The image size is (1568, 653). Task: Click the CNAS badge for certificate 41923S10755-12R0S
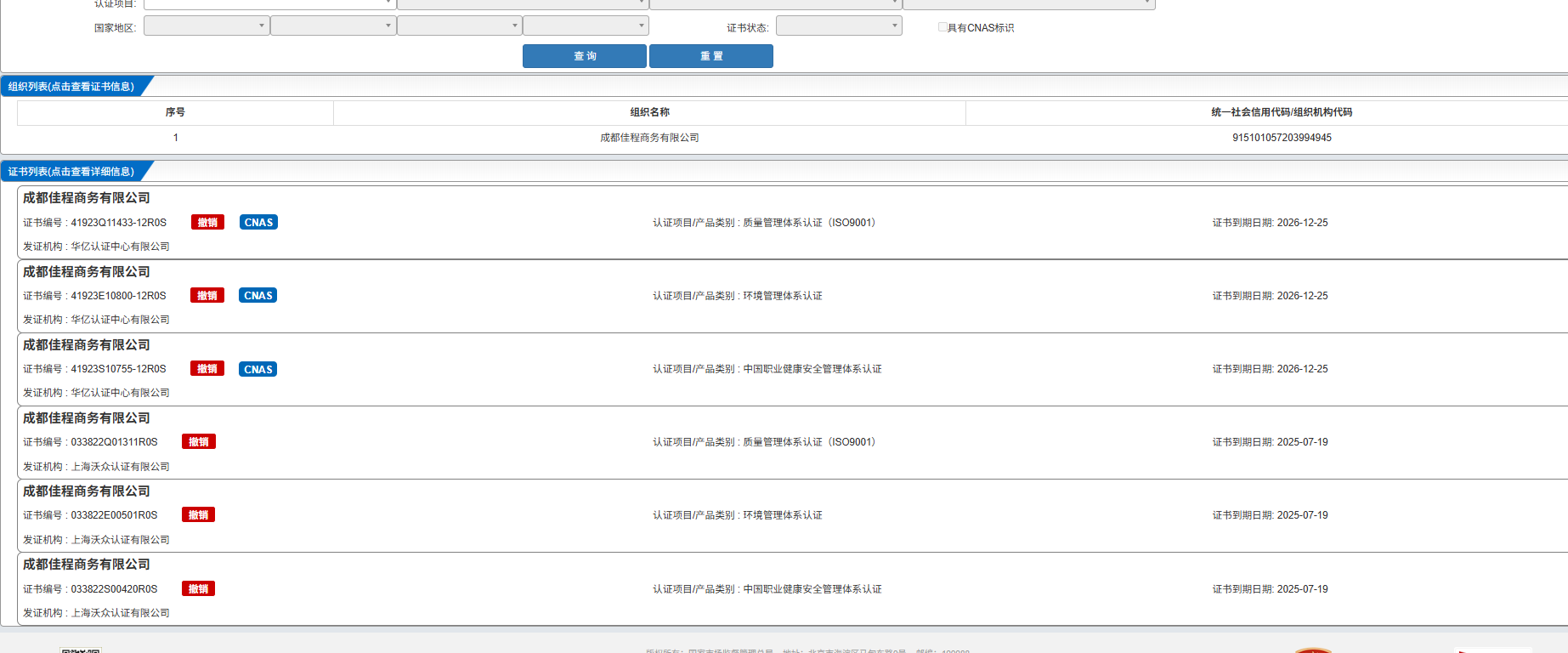[258, 369]
